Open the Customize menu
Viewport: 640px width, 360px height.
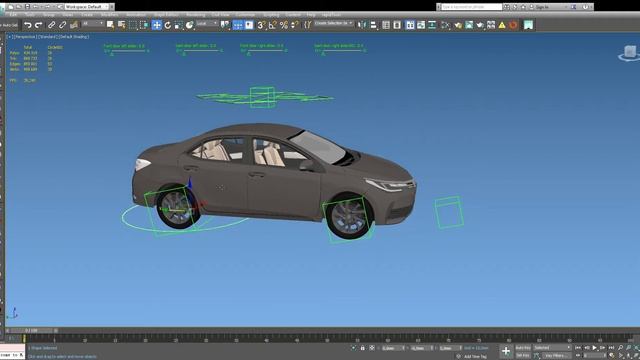pos(245,15)
